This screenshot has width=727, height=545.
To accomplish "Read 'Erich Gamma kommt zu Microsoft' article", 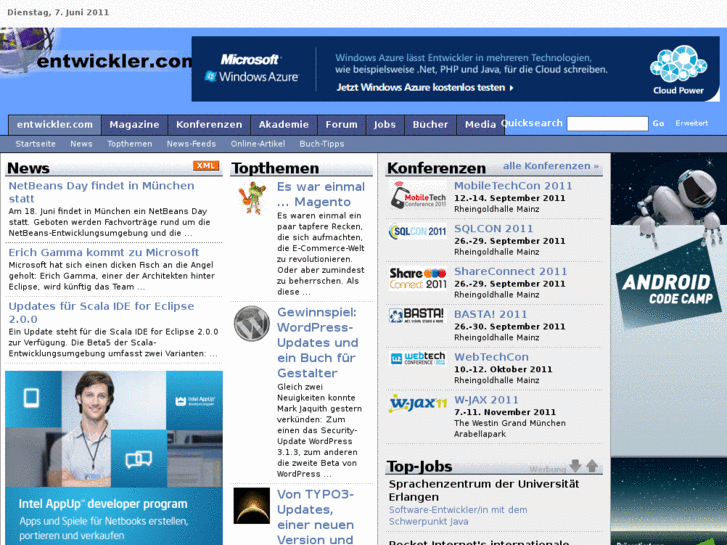I will point(103,252).
